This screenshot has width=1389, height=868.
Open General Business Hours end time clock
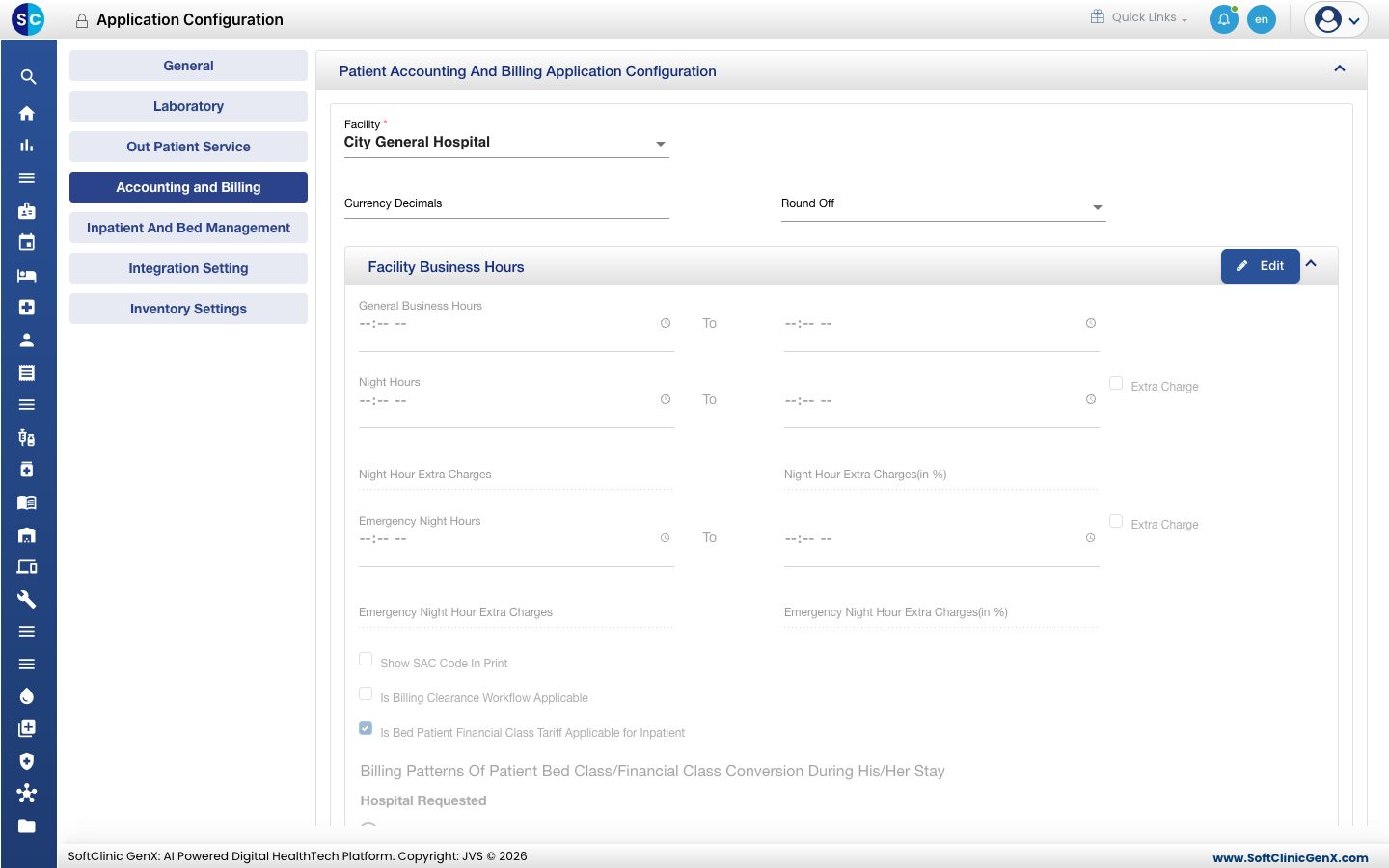coord(1091,323)
